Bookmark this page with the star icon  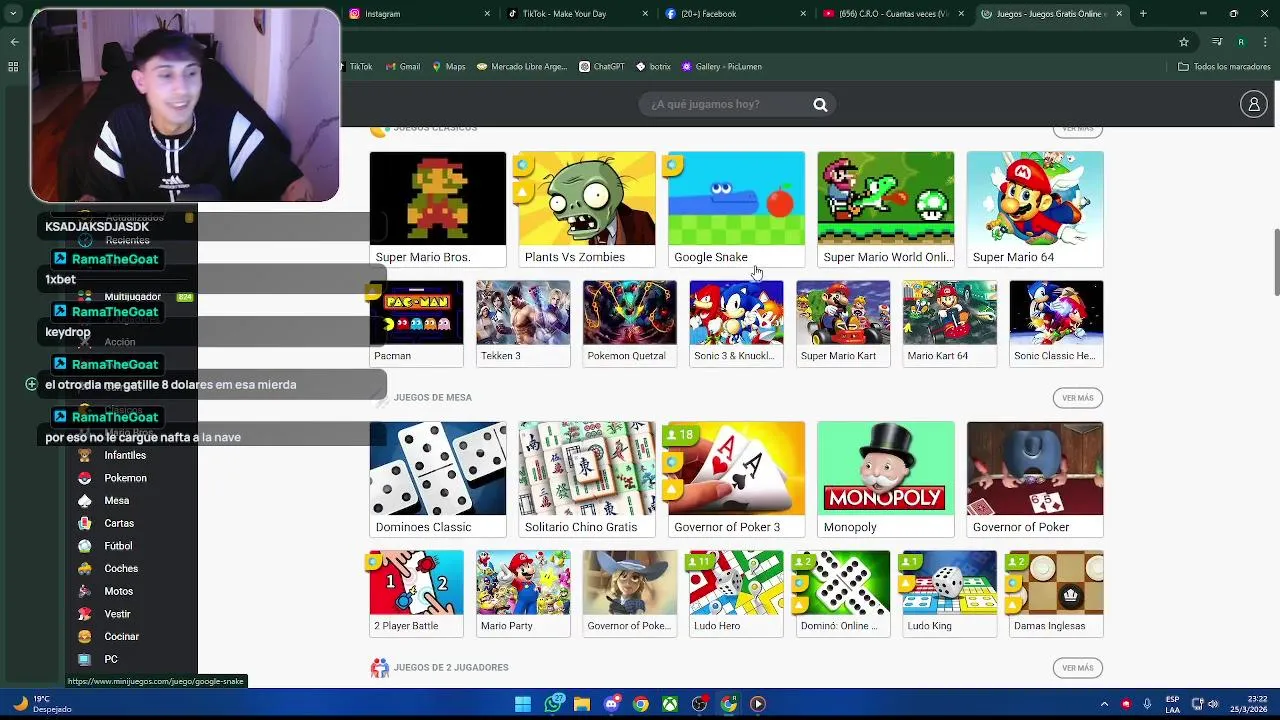pyautogui.click(x=1184, y=42)
